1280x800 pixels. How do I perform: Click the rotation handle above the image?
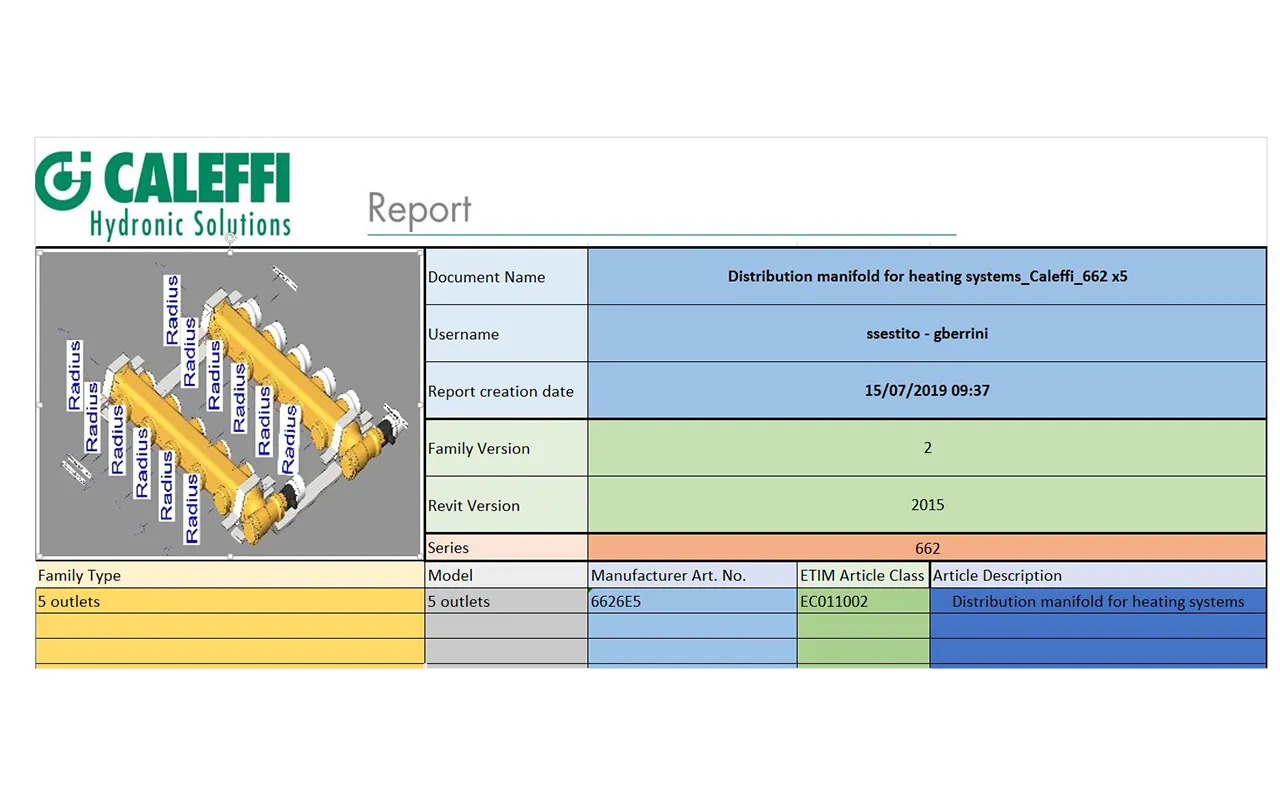231,238
